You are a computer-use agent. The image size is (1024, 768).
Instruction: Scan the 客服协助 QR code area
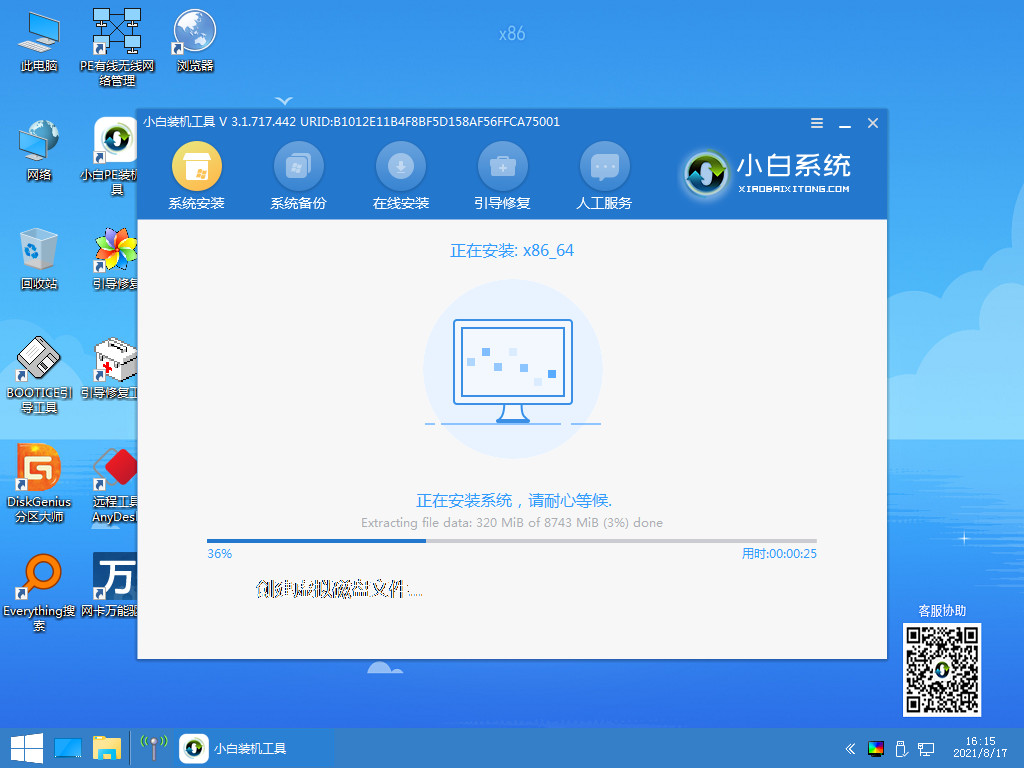pos(941,670)
